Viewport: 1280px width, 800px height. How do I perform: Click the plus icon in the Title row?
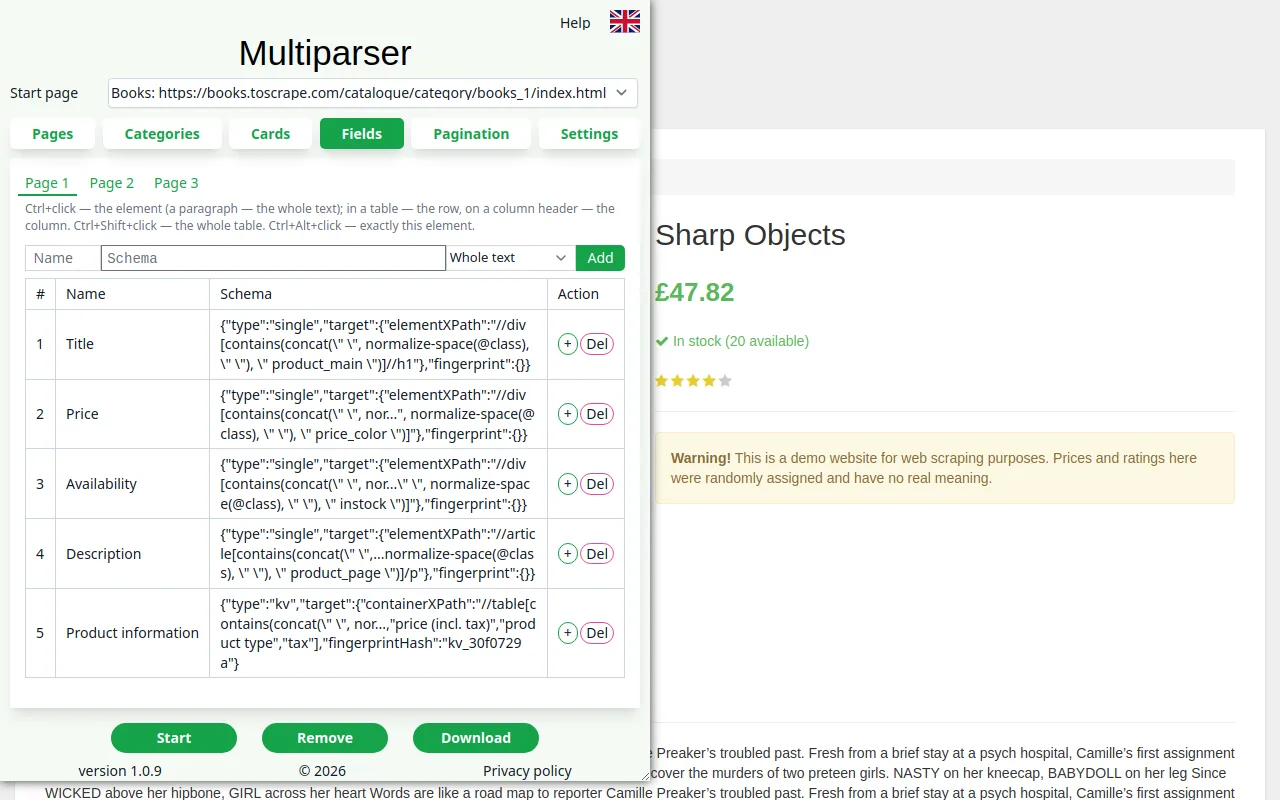pos(567,344)
